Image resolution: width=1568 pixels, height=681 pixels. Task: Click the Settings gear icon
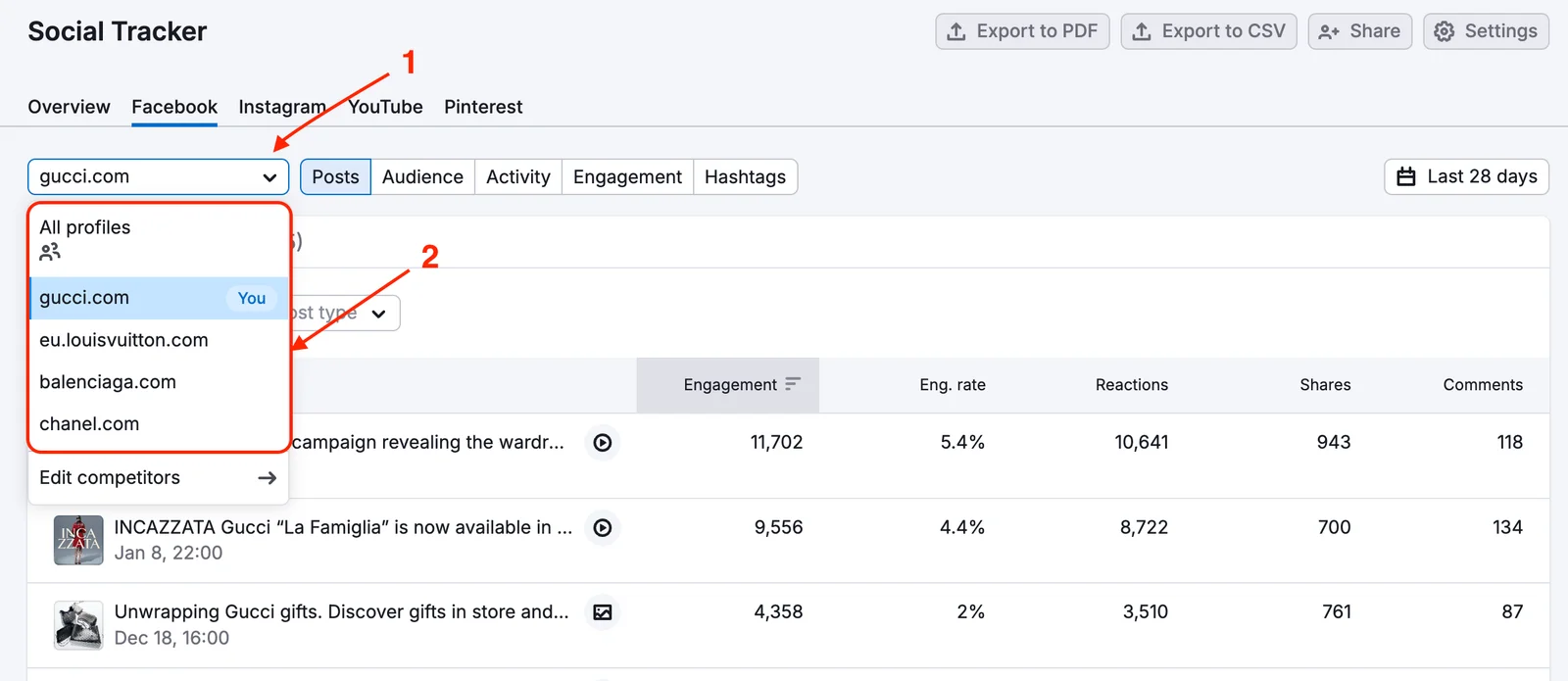pos(1445,31)
